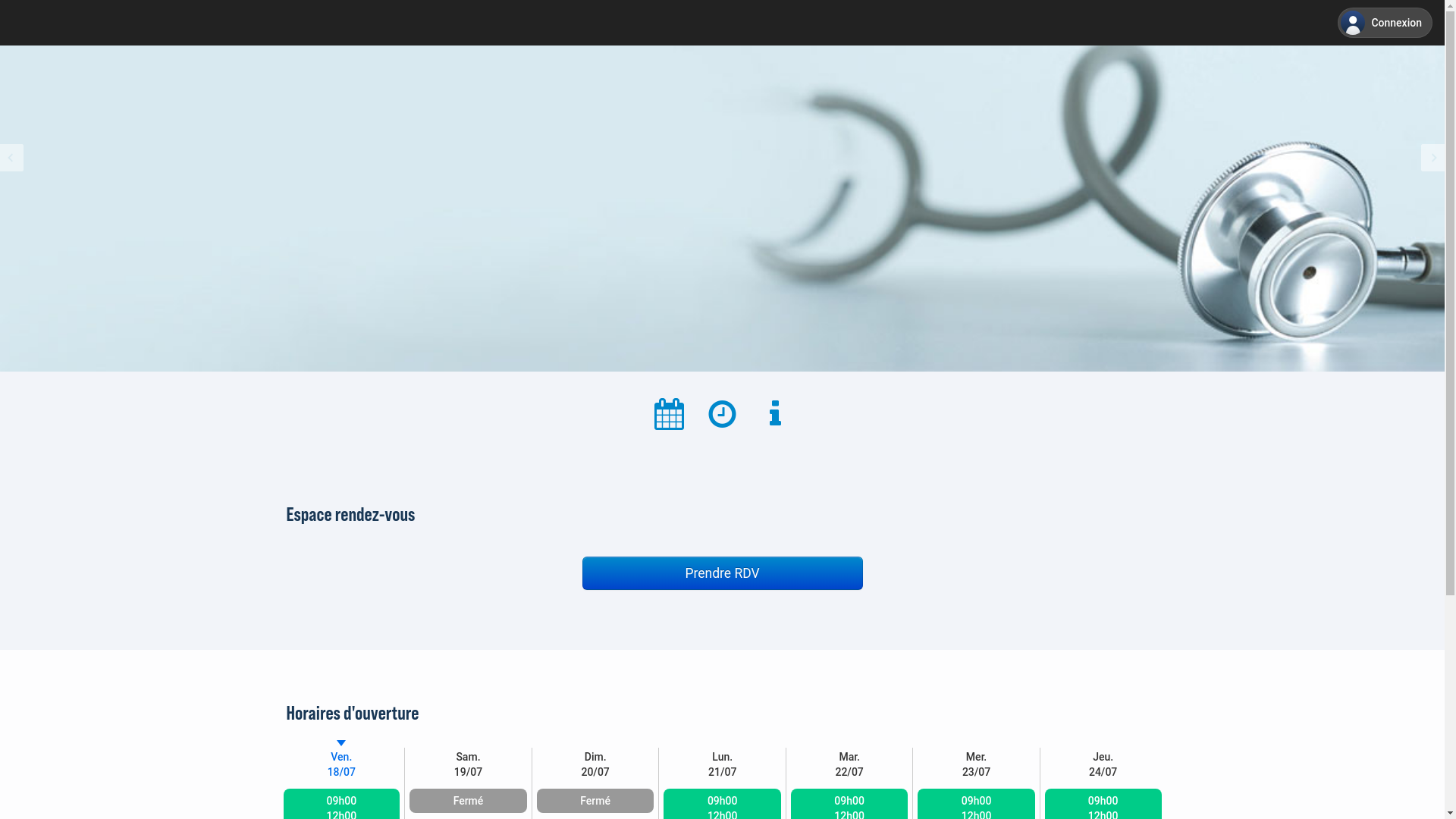Click the user avatar icon beside Connexion
Screen dimensions: 1456x819
(1353, 23)
